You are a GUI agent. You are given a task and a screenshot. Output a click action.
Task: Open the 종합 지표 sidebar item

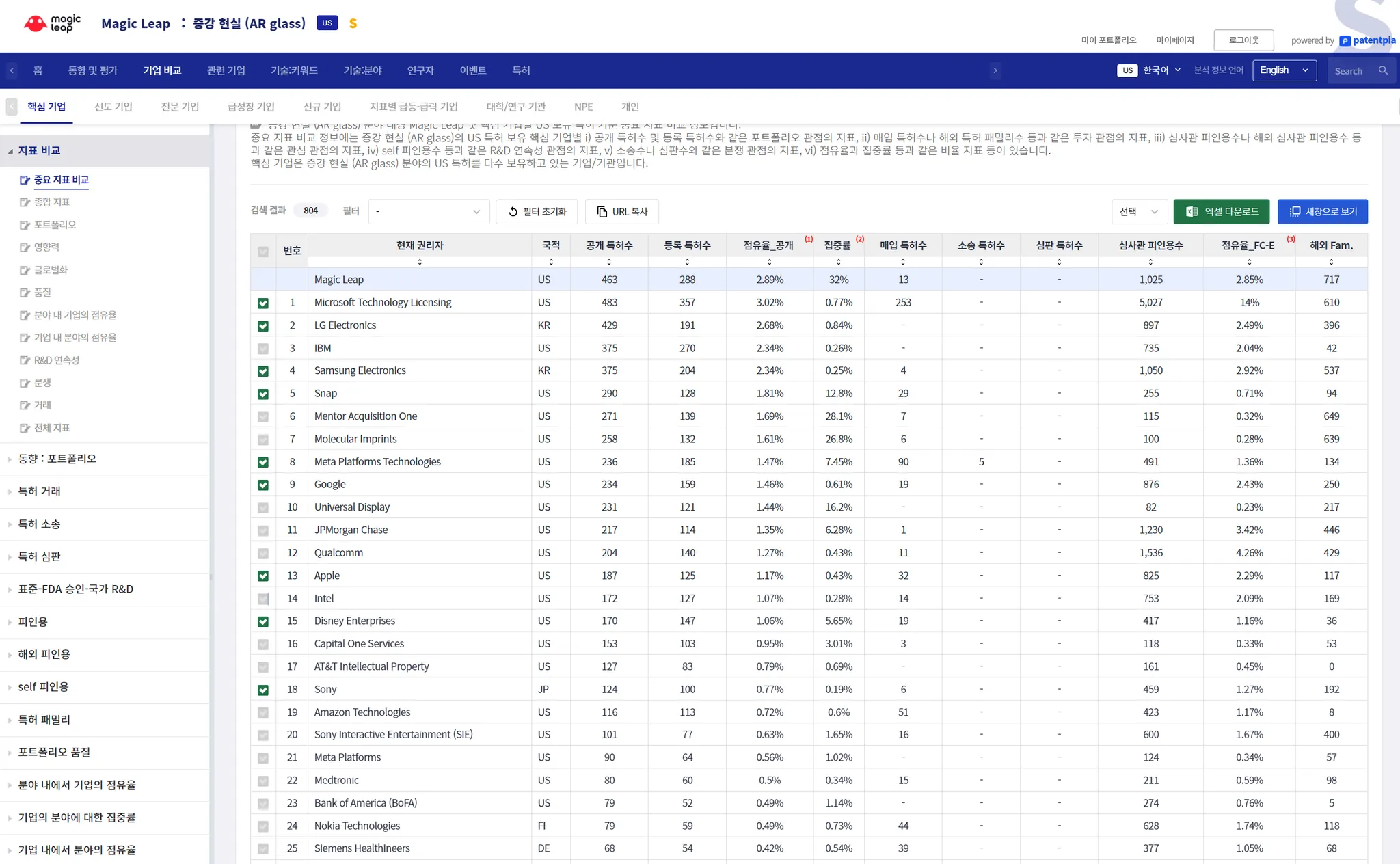tap(51, 202)
